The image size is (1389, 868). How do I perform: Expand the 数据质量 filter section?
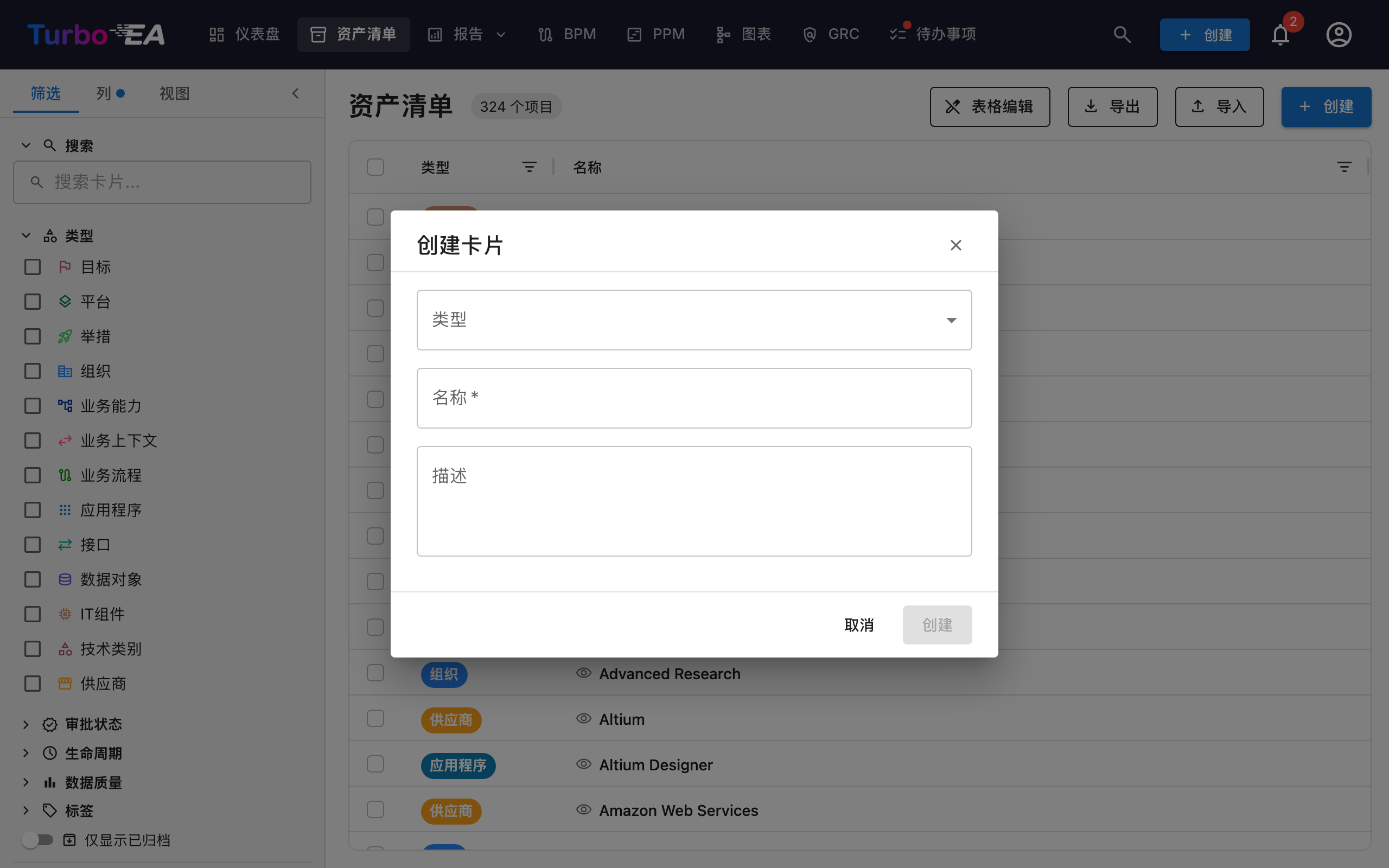(x=26, y=782)
